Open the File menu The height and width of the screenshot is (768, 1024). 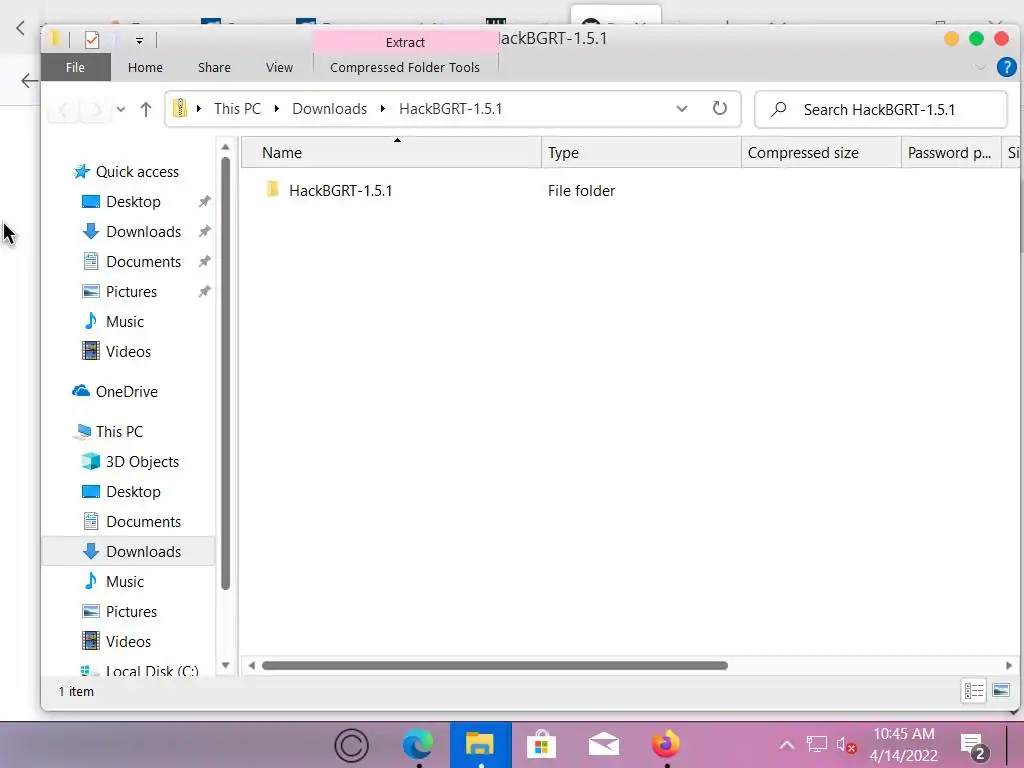pos(75,67)
